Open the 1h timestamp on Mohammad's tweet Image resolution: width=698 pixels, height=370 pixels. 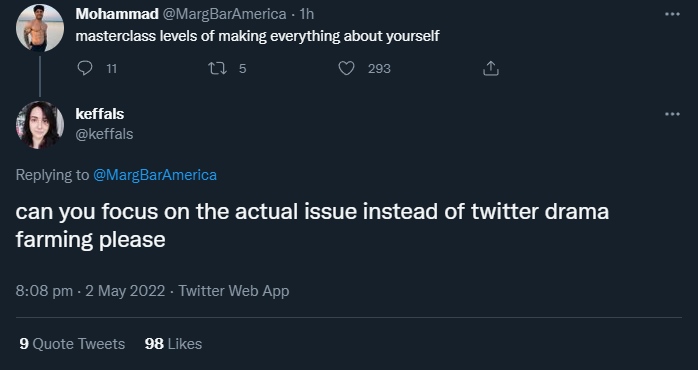[x=307, y=14]
